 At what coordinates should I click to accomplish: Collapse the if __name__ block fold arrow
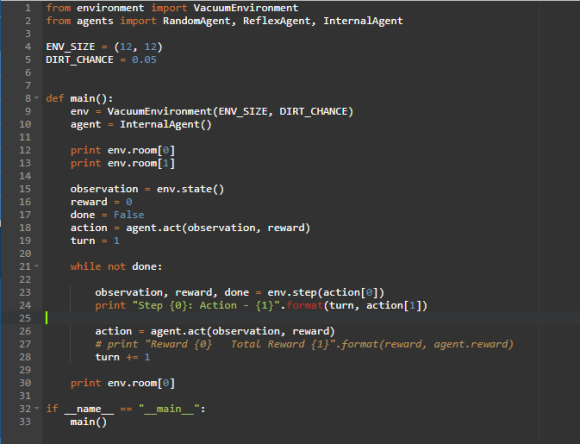(x=37, y=408)
